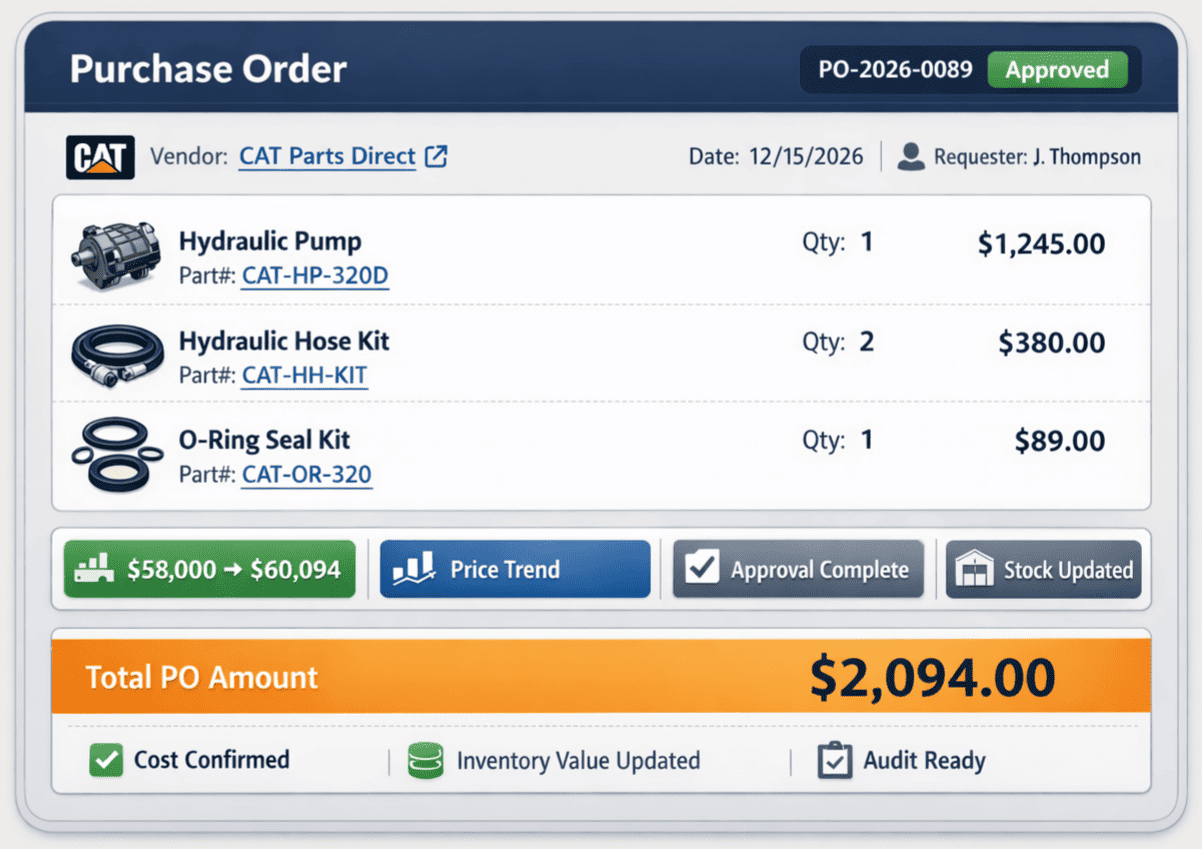Click the CAT vendor logo

coord(100,157)
